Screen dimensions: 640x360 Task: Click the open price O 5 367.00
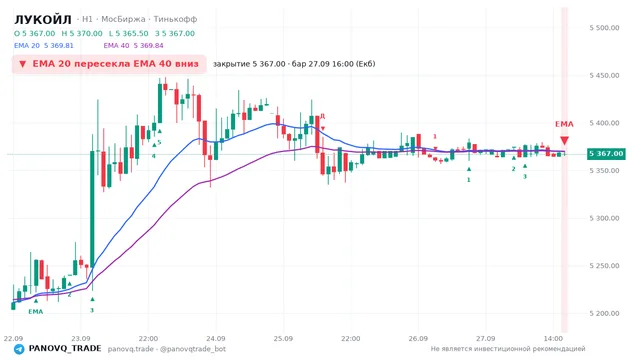click(x=35, y=33)
